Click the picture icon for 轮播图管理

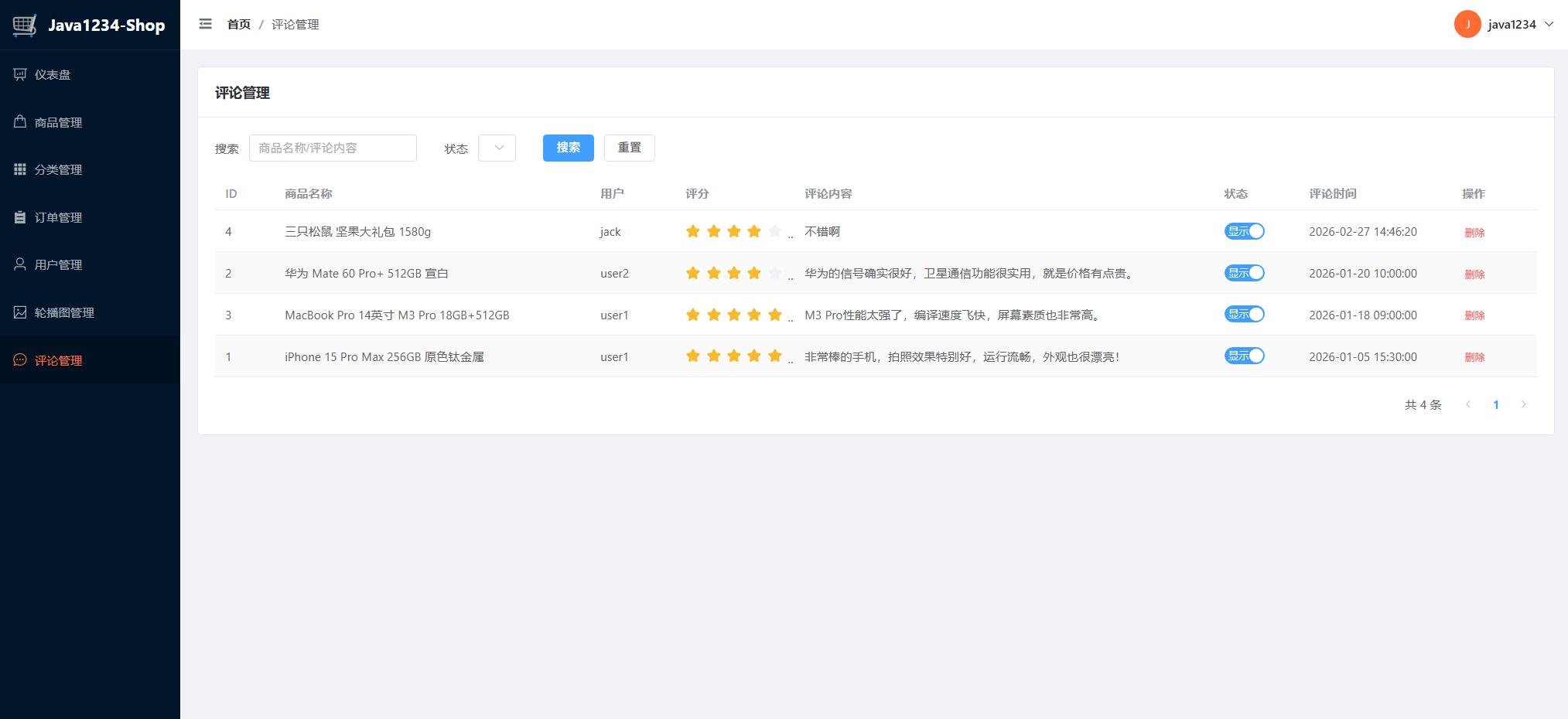20,312
